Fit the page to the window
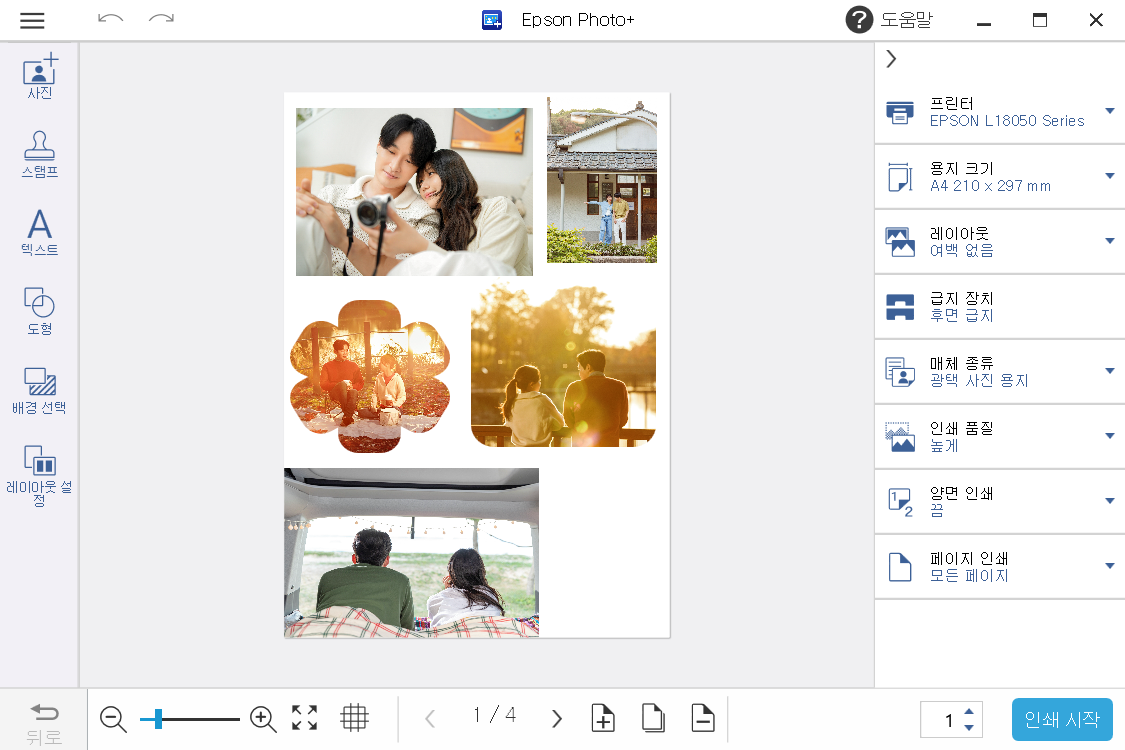This screenshot has width=1125, height=750. click(304, 718)
